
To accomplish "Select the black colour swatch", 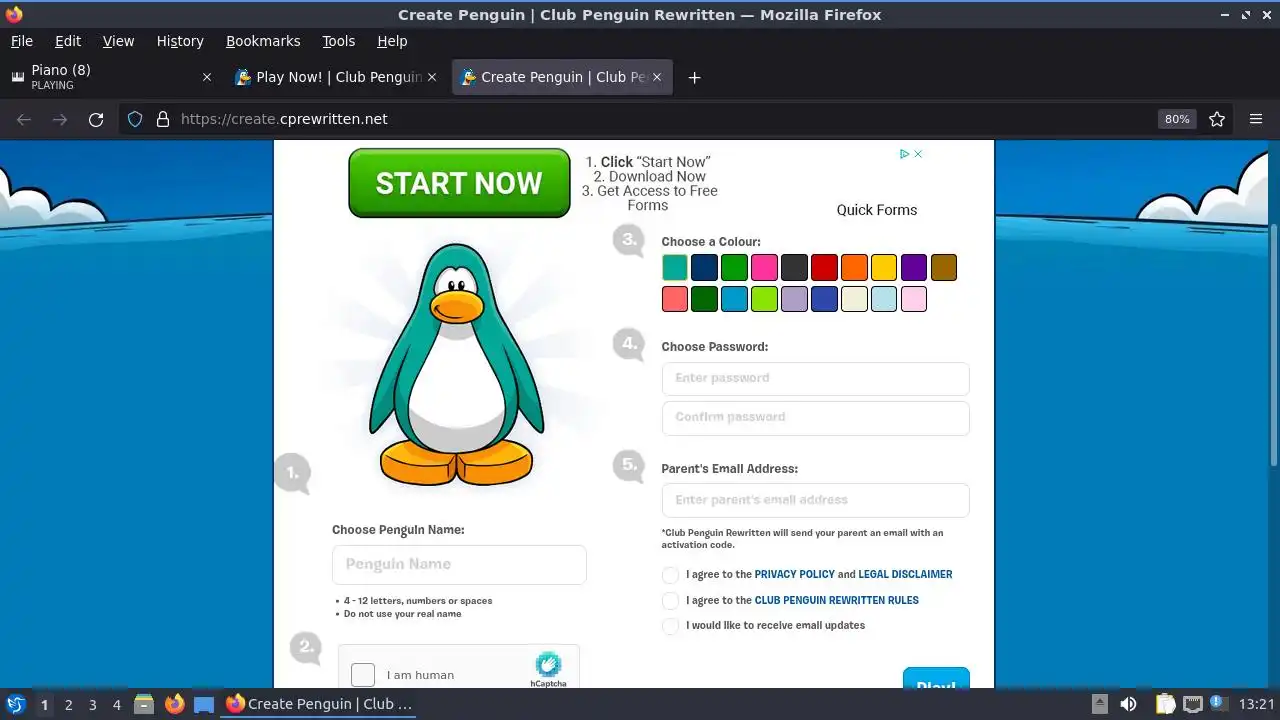I will (794, 268).
